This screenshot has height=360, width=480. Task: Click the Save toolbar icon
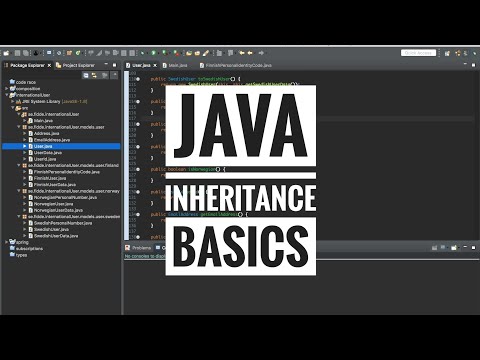coord(17,53)
